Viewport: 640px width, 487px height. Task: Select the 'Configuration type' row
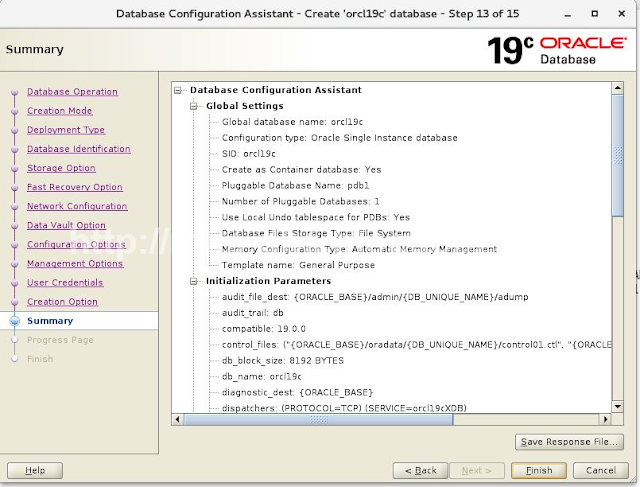(x=340, y=138)
